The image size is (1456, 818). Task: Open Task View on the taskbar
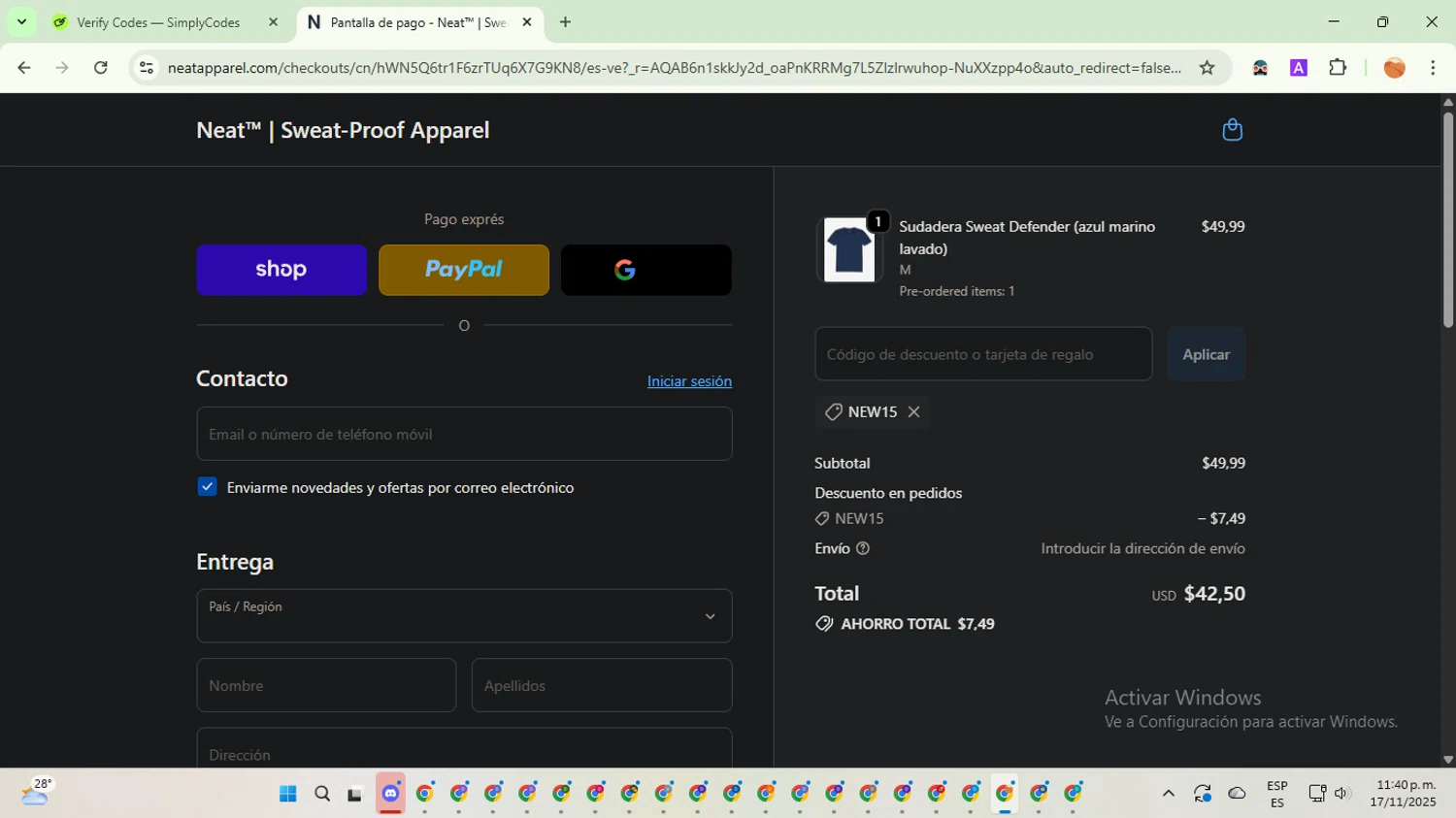pos(355,794)
